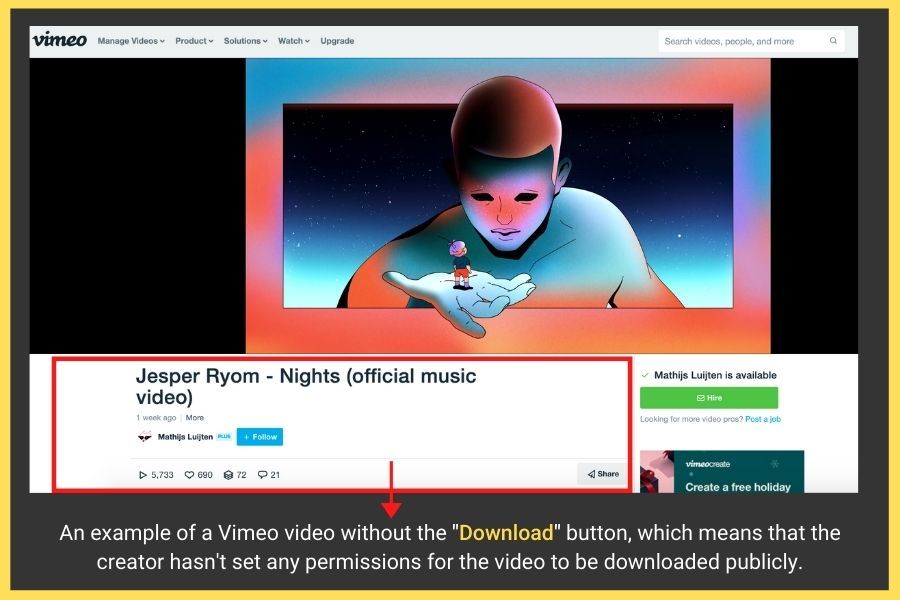The image size is (900, 600).
Task: Focus the search videos input field
Action: pyautogui.click(x=740, y=41)
